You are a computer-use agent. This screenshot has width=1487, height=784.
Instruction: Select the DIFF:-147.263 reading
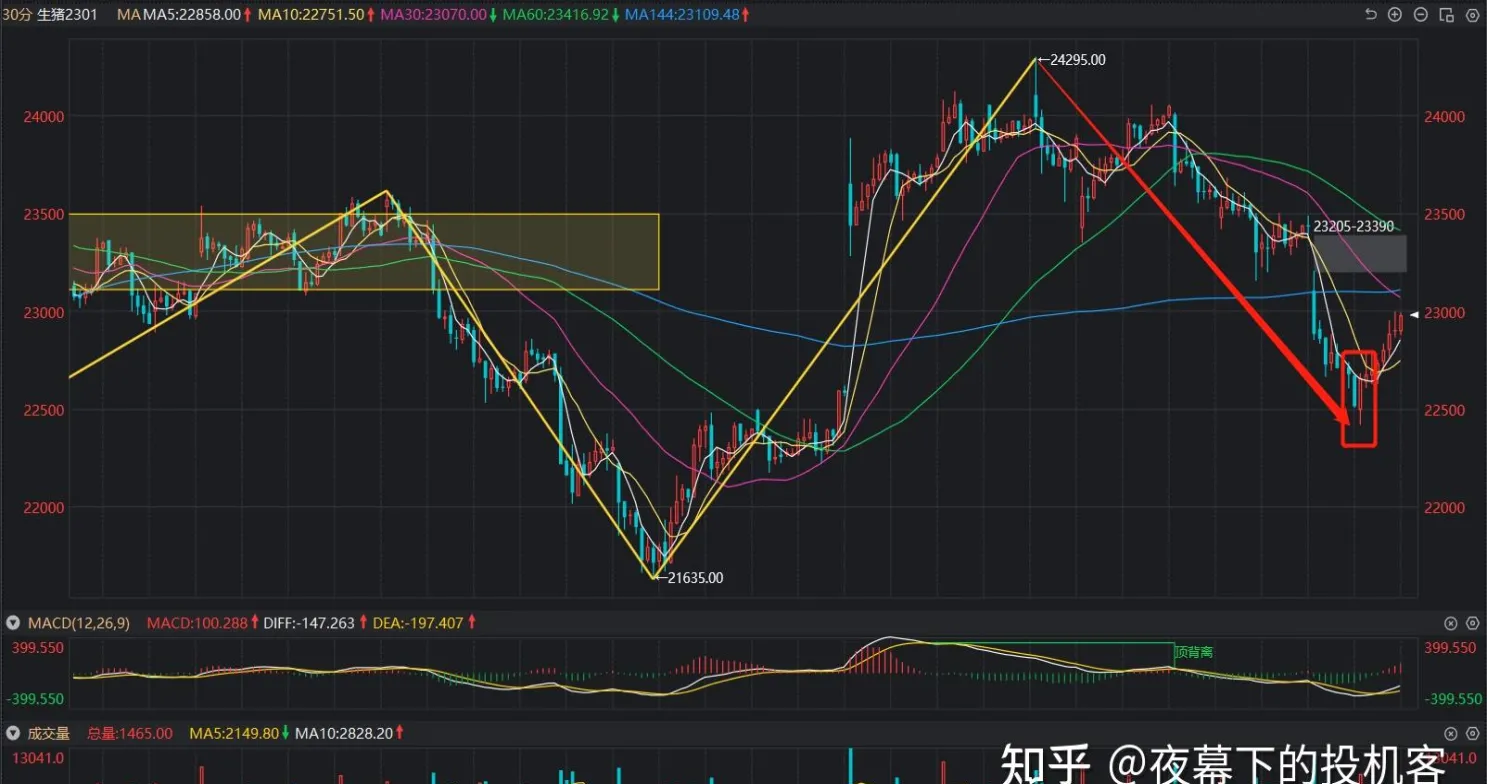click(309, 623)
